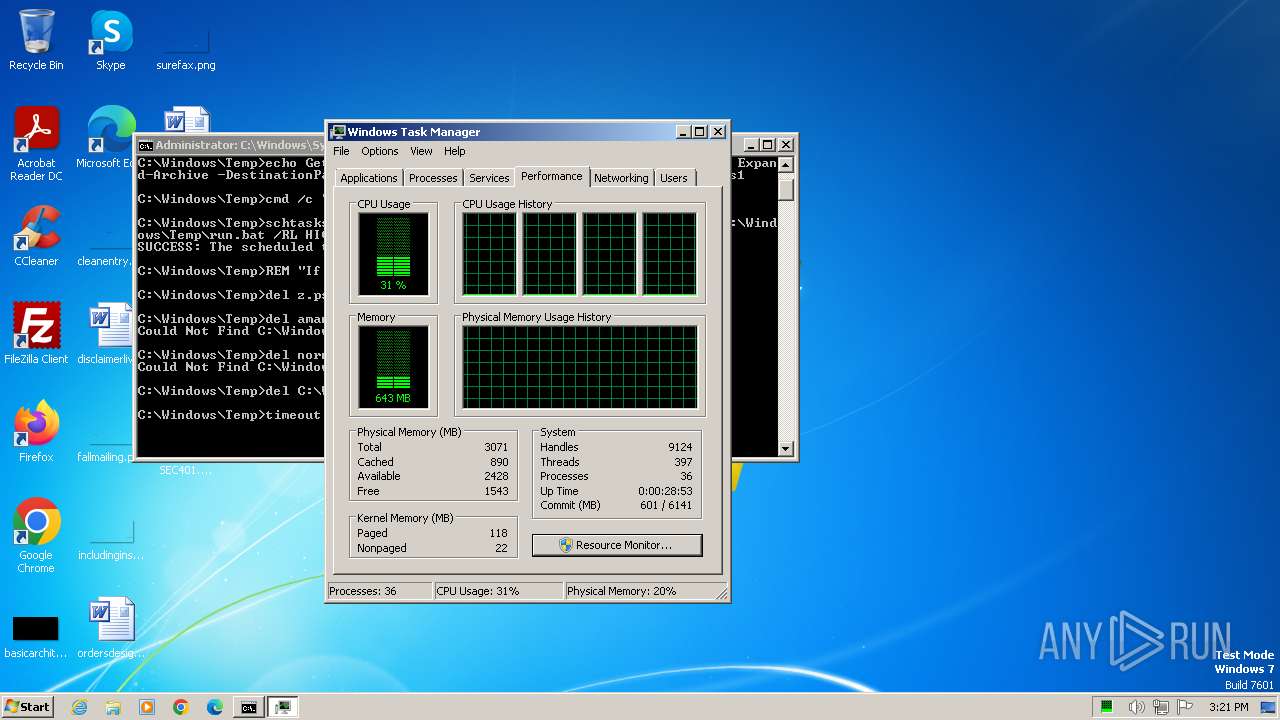The height and width of the screenshot is (720, 1280).
Task: Click the Physical Memory Total value 3071
Action: point(496,447)
